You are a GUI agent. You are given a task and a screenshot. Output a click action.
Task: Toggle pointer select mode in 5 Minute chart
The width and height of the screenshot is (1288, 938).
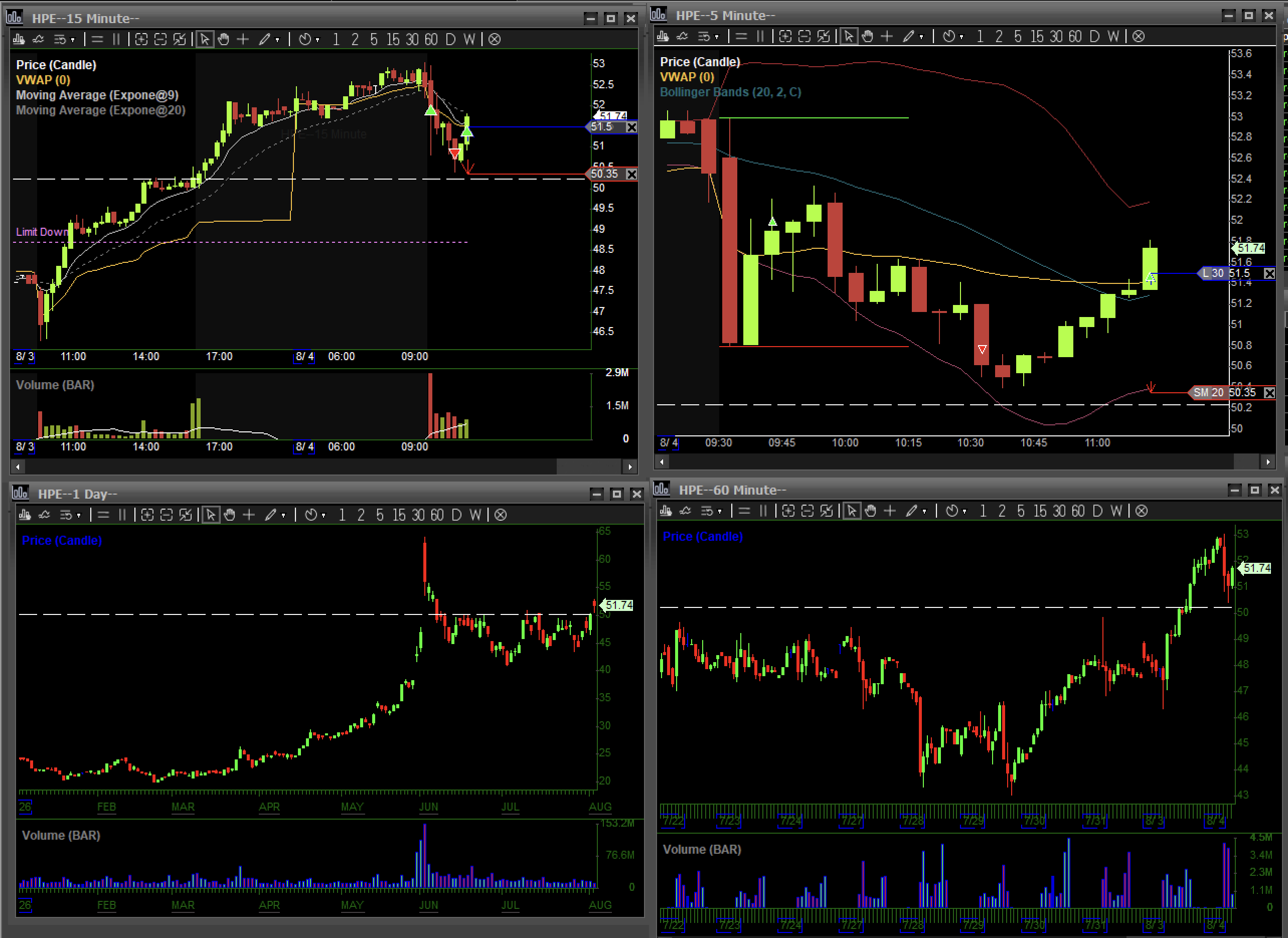tap(849, 36)
